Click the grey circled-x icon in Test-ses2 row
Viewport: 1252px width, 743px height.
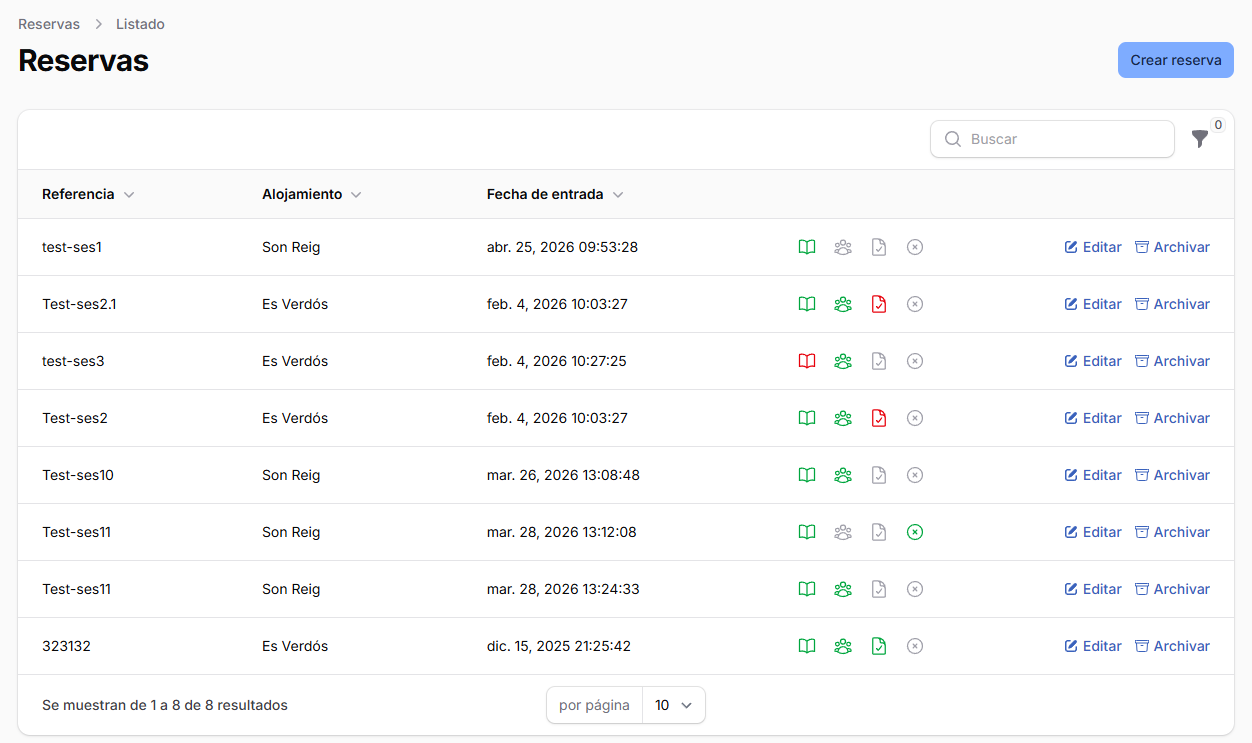click(914, 418)
